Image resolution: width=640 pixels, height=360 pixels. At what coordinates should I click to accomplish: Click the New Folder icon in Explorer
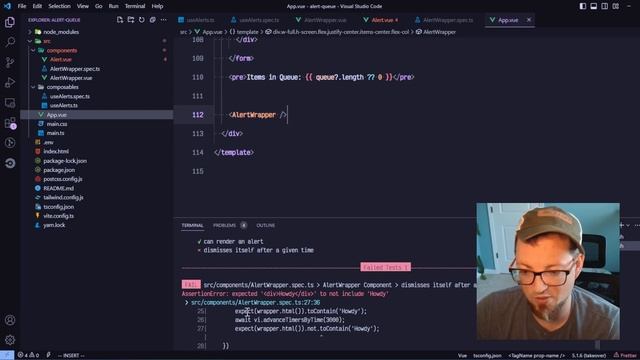(x=131, y=20)
